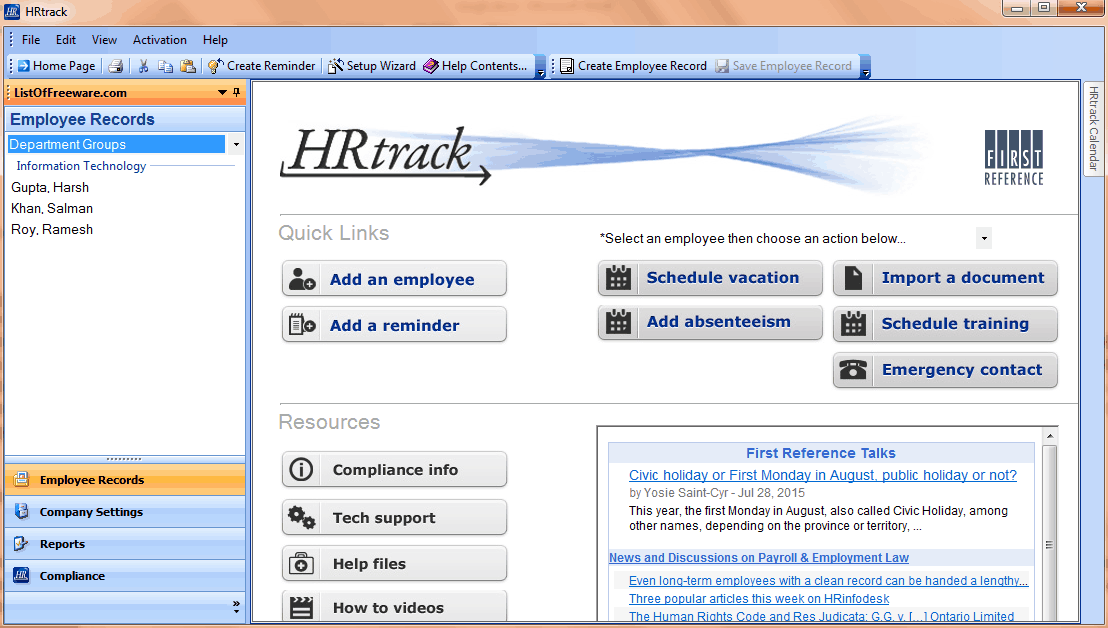Select employee Roy, Ramesh

pos(52,230)
